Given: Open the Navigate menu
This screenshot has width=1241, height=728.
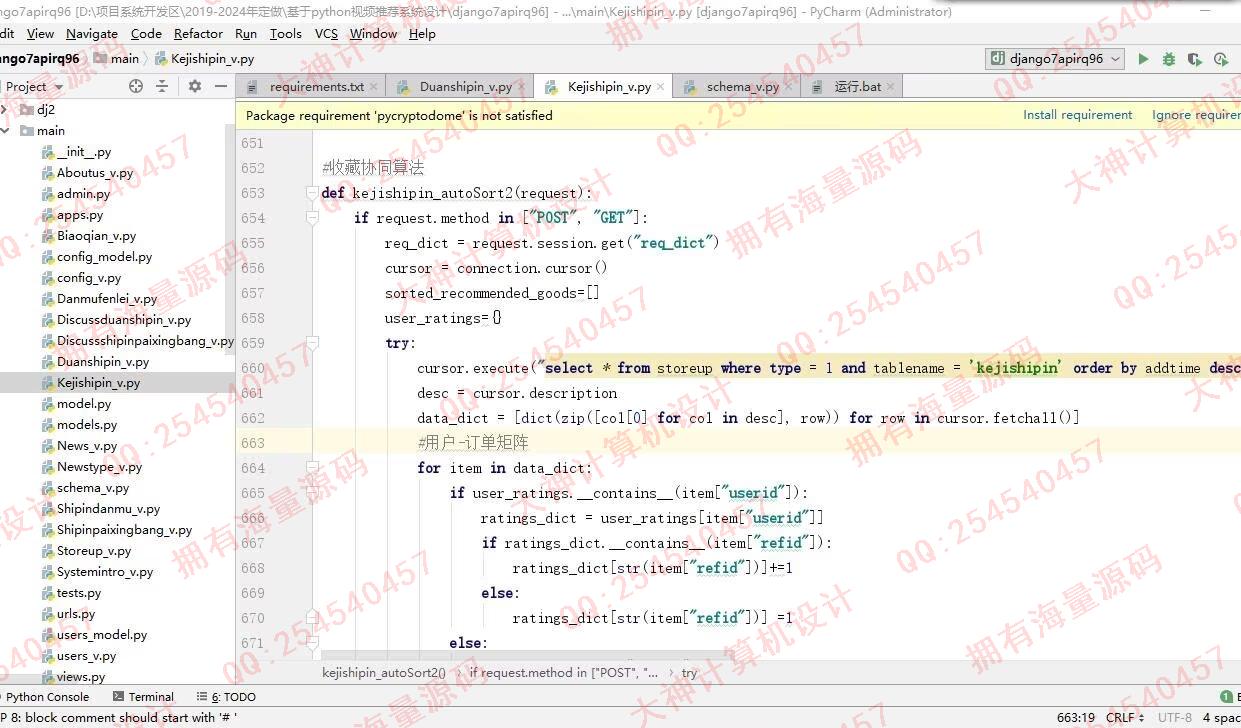Looking at the screenshot, I should tap(92, 34).
